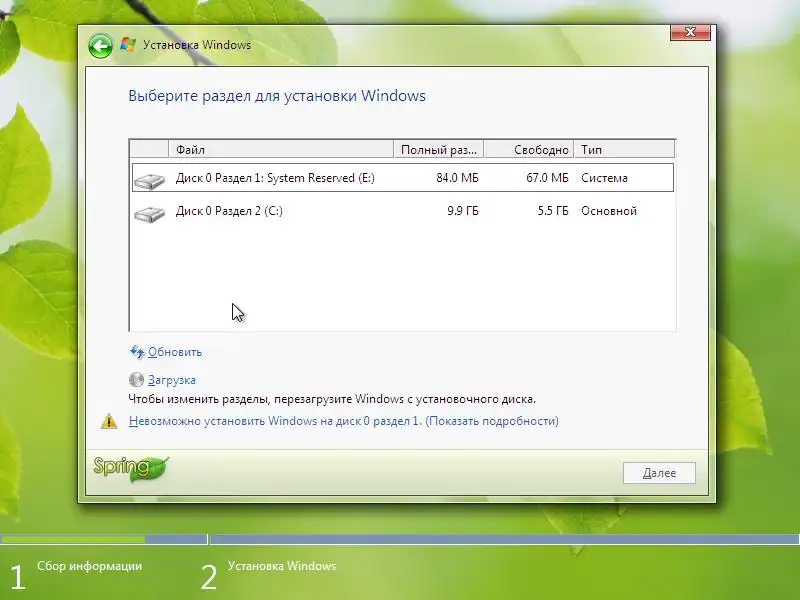Viewport: 800px width, 600px height.
Task: Click the step 2 Установка Windows label
Action: (282, 566)
